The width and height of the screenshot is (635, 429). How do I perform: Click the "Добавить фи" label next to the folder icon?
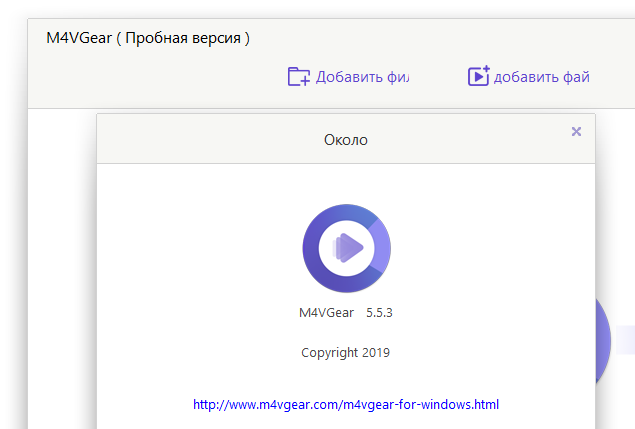pos(362,77)
